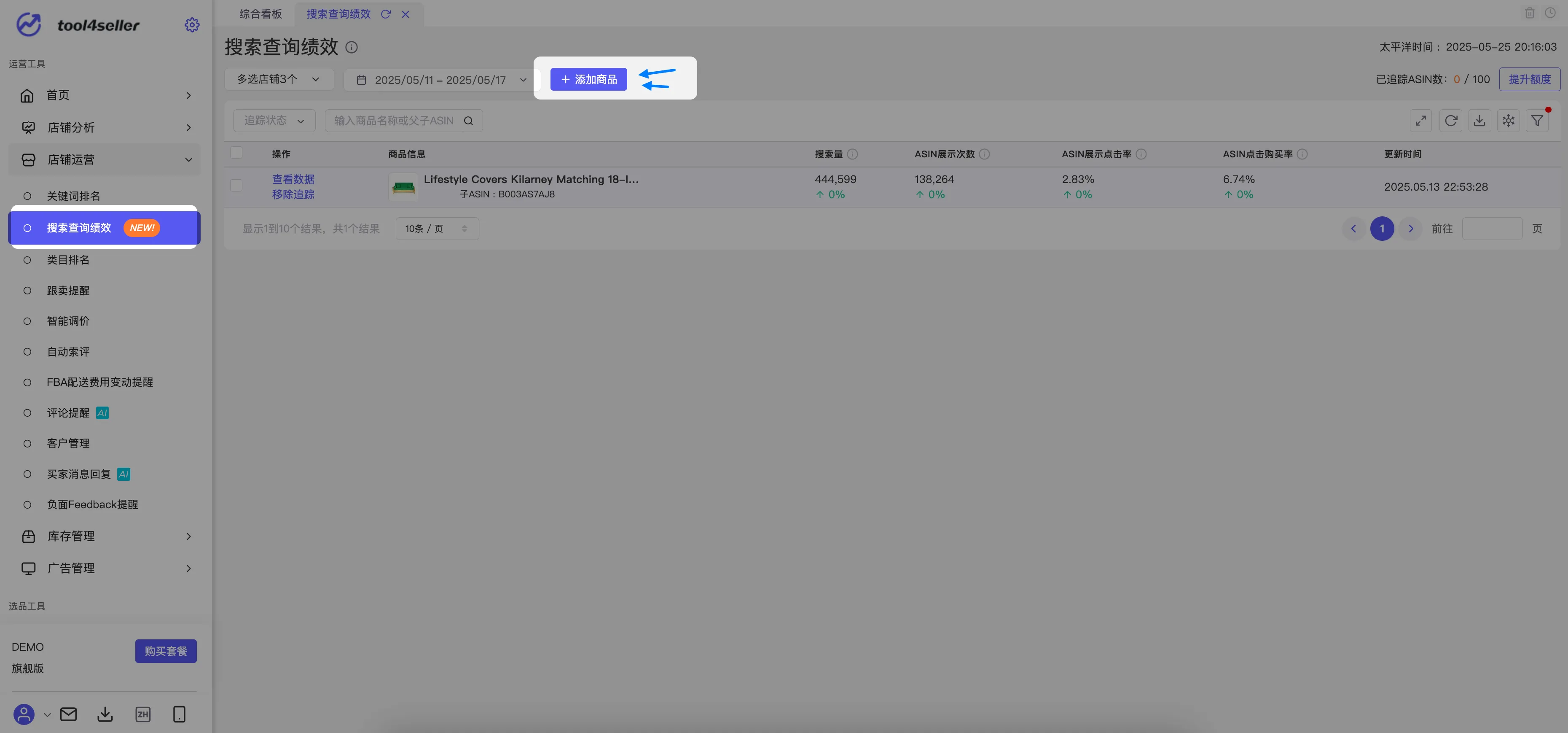Open the 10条 / 页 page size selector

tap(437, 228)
